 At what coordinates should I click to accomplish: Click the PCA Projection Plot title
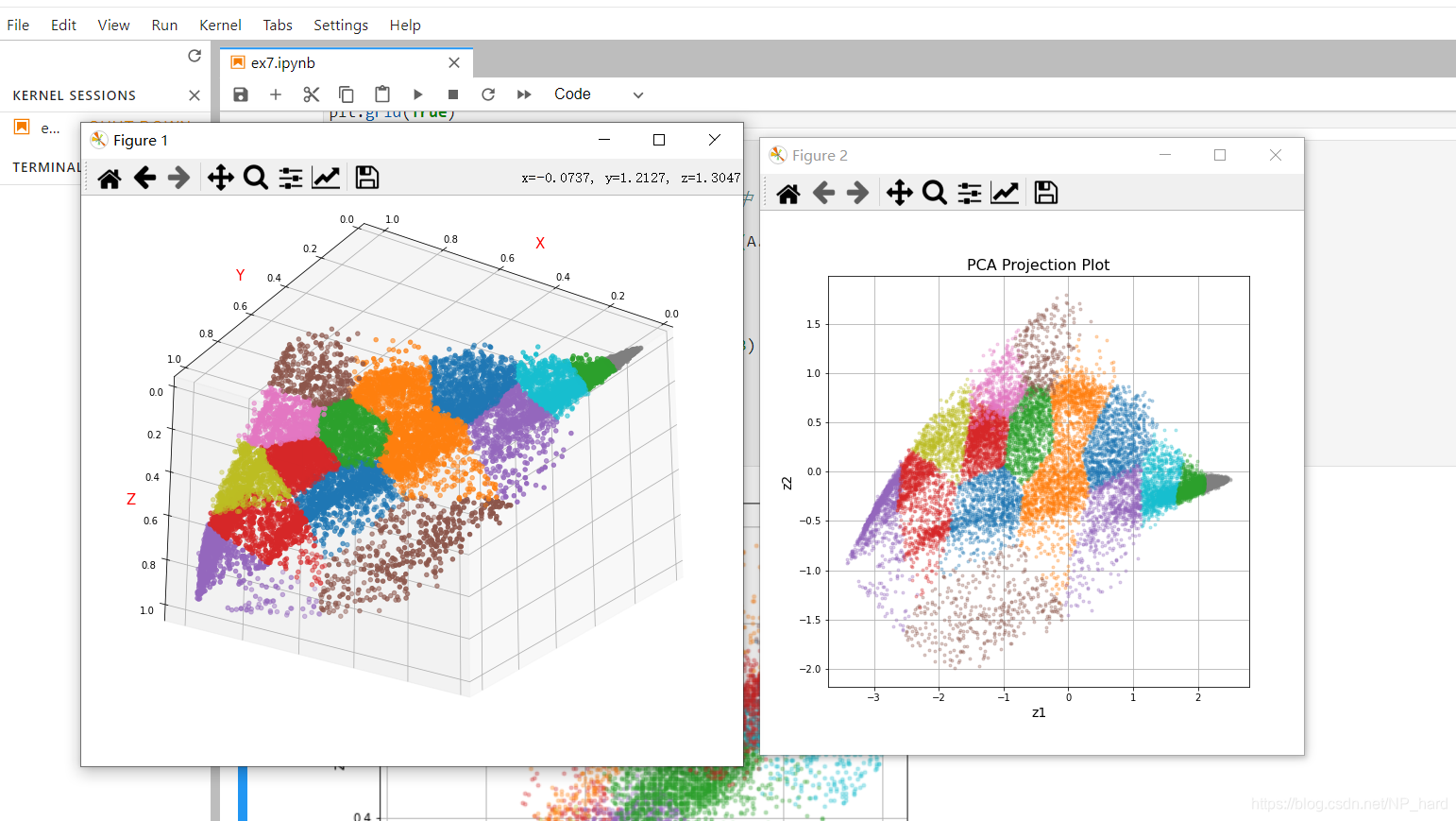coord(1038,265)
